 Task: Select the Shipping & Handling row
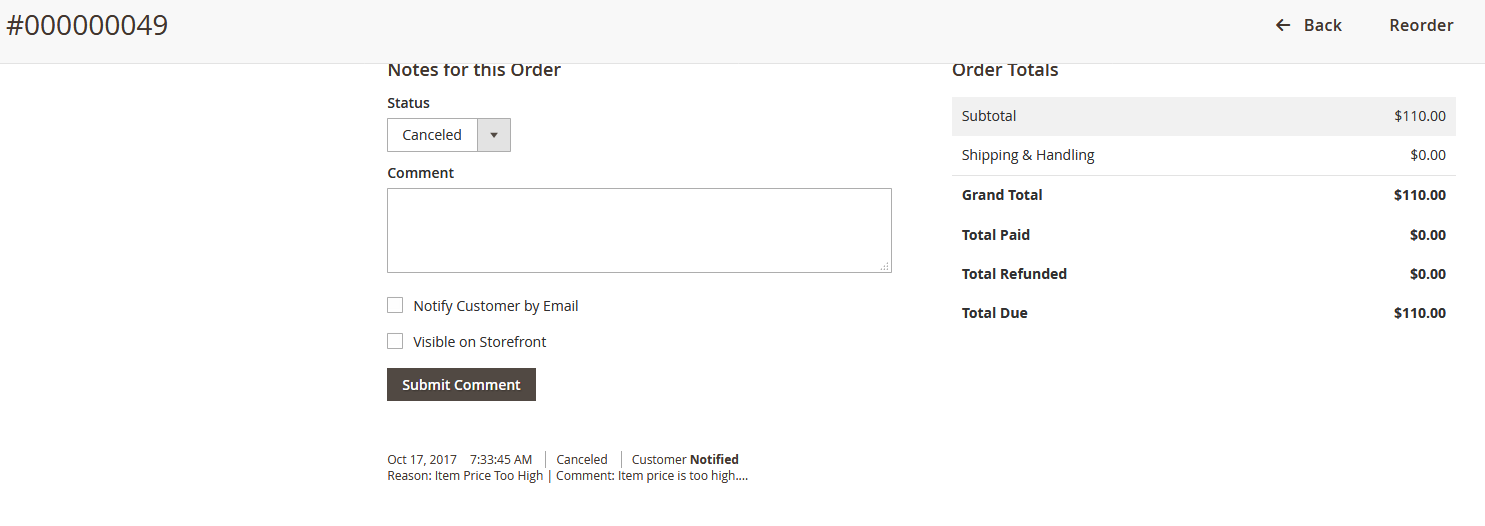pyautogui.click(x=1203, y=155)
